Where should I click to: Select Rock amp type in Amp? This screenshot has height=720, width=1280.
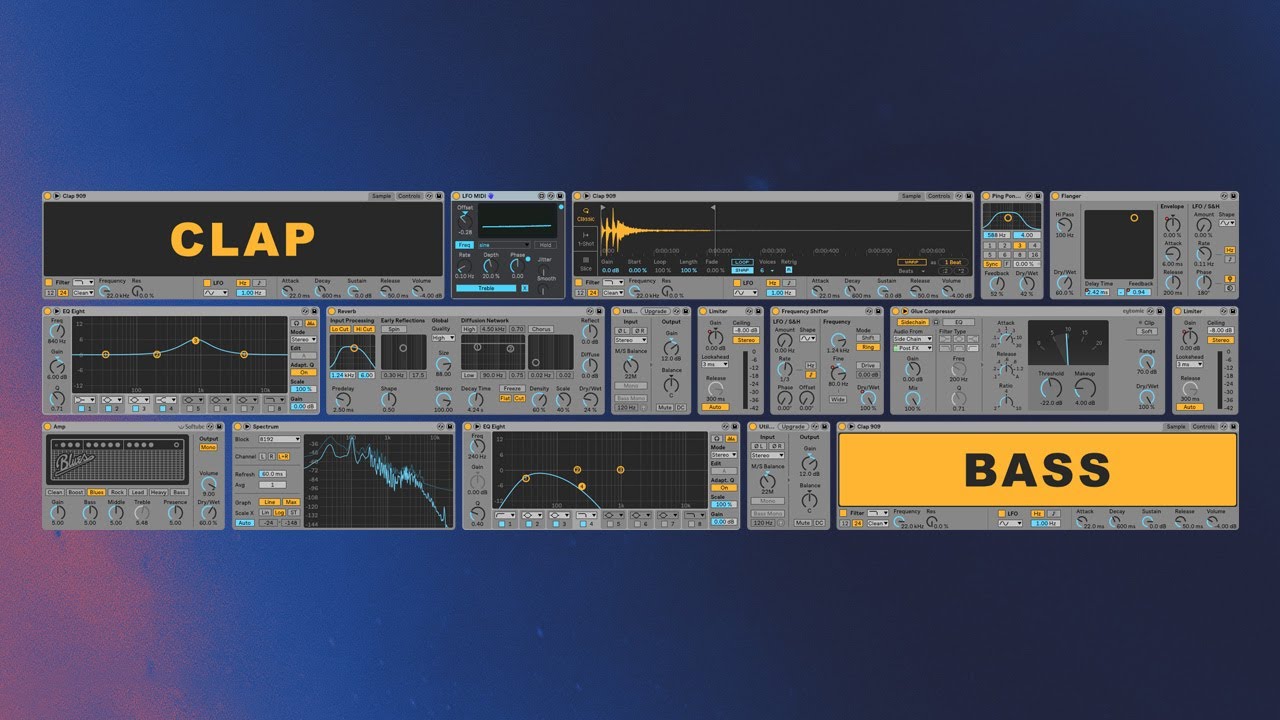[x=117, y=492]
